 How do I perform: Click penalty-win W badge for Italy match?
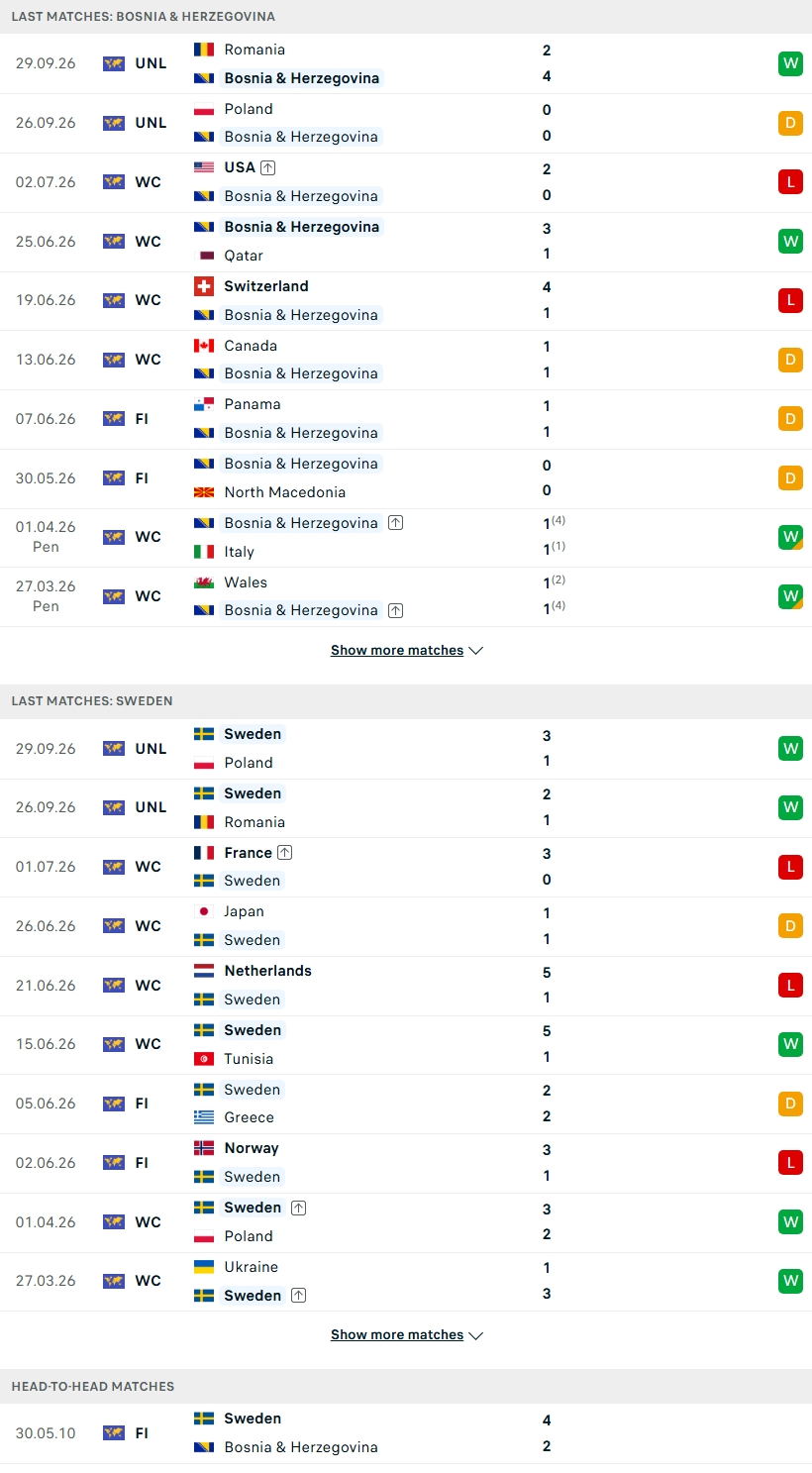tap(790, 538)
